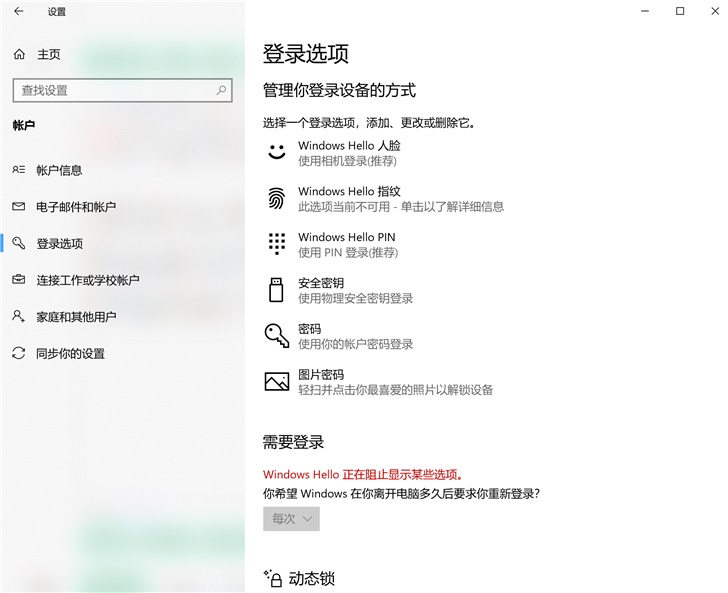Click the red Windows Hello 正在阻止显示某些选项 text
Image resolution: width=728 pixels, height=593 pixels.
point(363,474)
